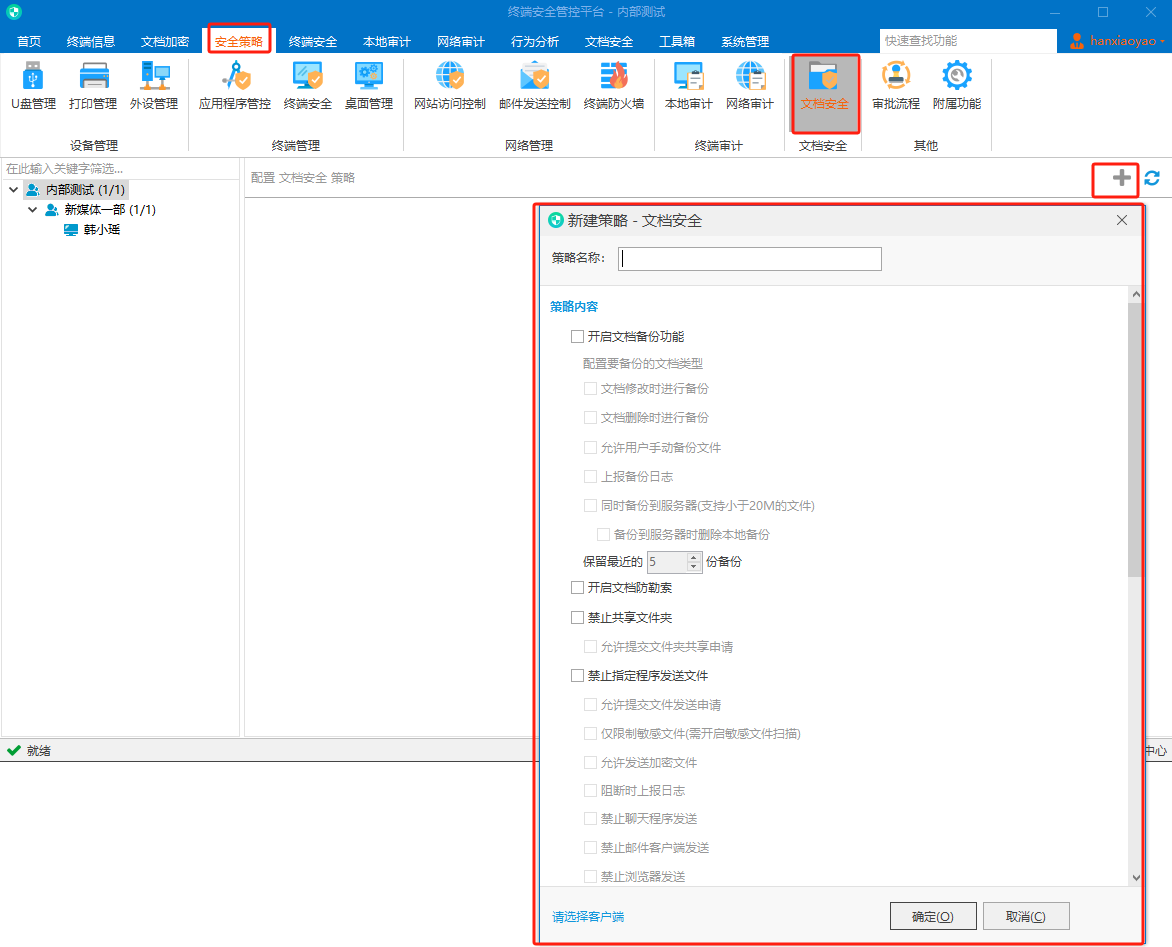Toggle 允许提交文件夹共享申请 checkbox
This screenshot has height=947, width=1172.
[x=590, y=647]
